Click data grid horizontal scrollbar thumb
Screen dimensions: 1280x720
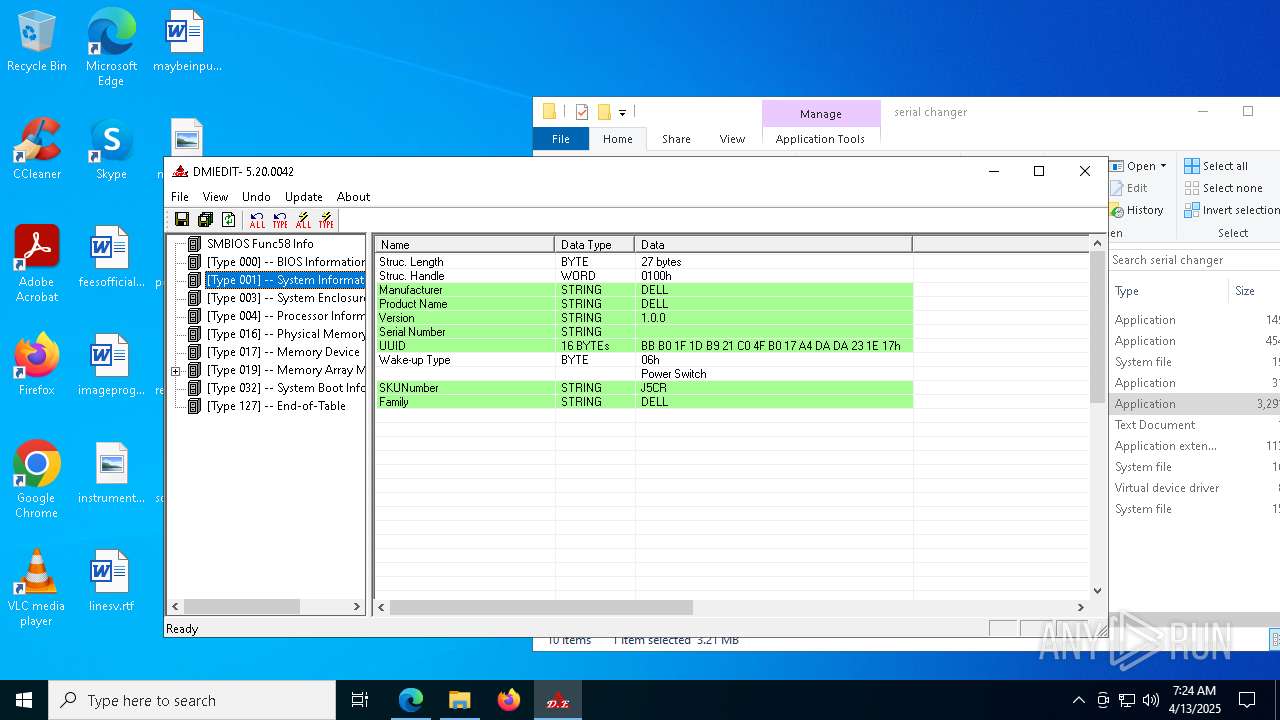tap(541, 607)
